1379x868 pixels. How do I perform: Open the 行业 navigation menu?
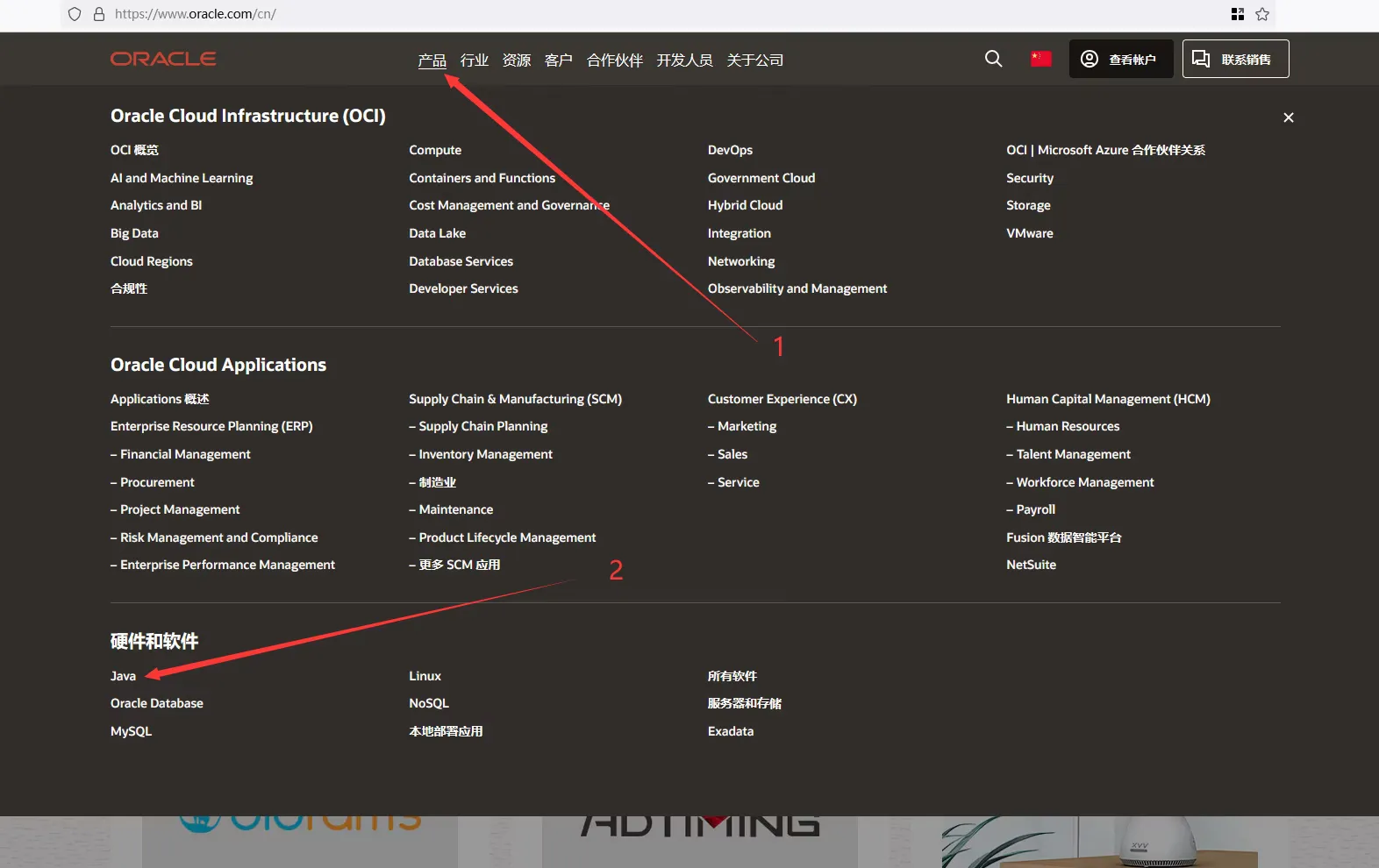pos(474,60)
